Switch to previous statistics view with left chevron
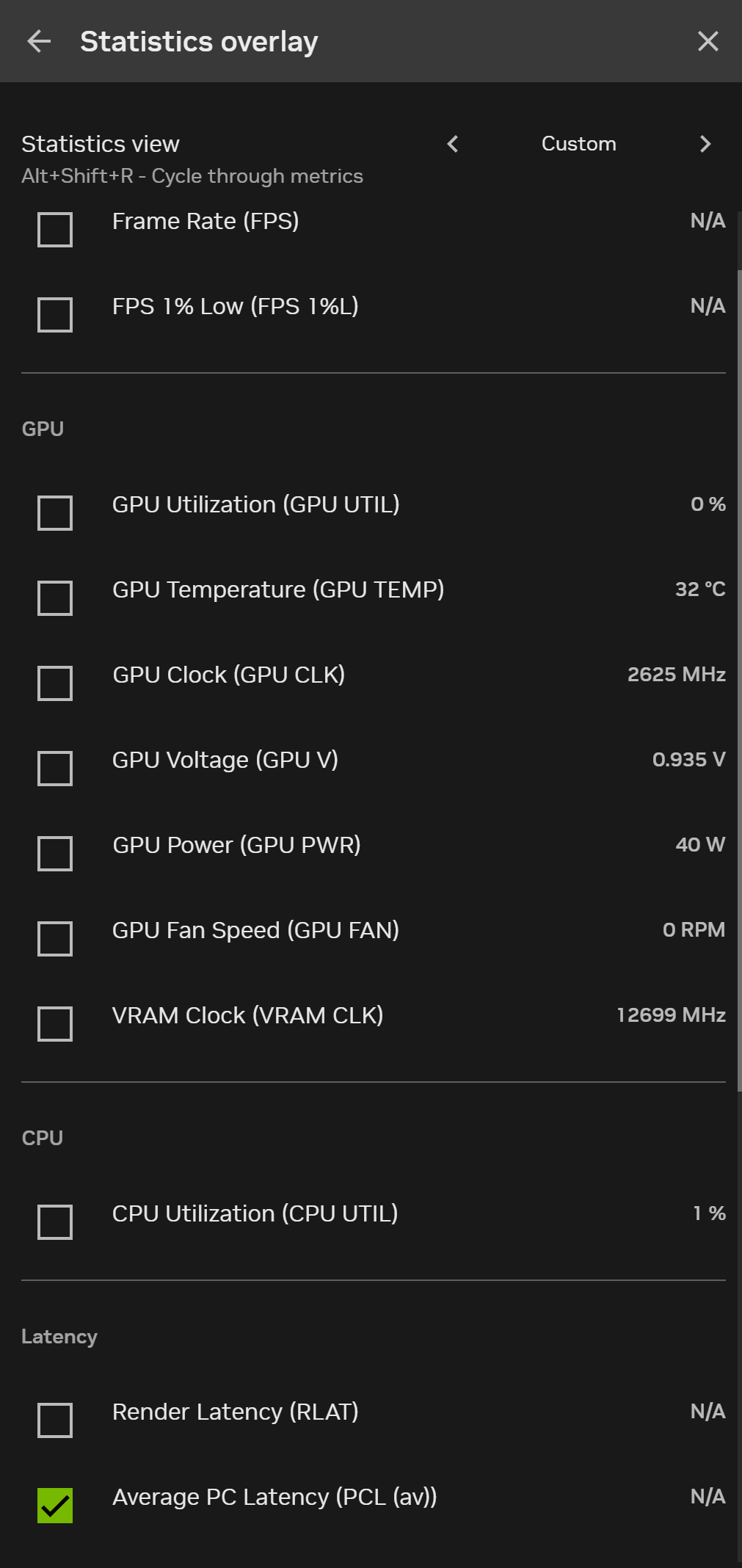Screen dimensions: 742x1568 point(453,144)
